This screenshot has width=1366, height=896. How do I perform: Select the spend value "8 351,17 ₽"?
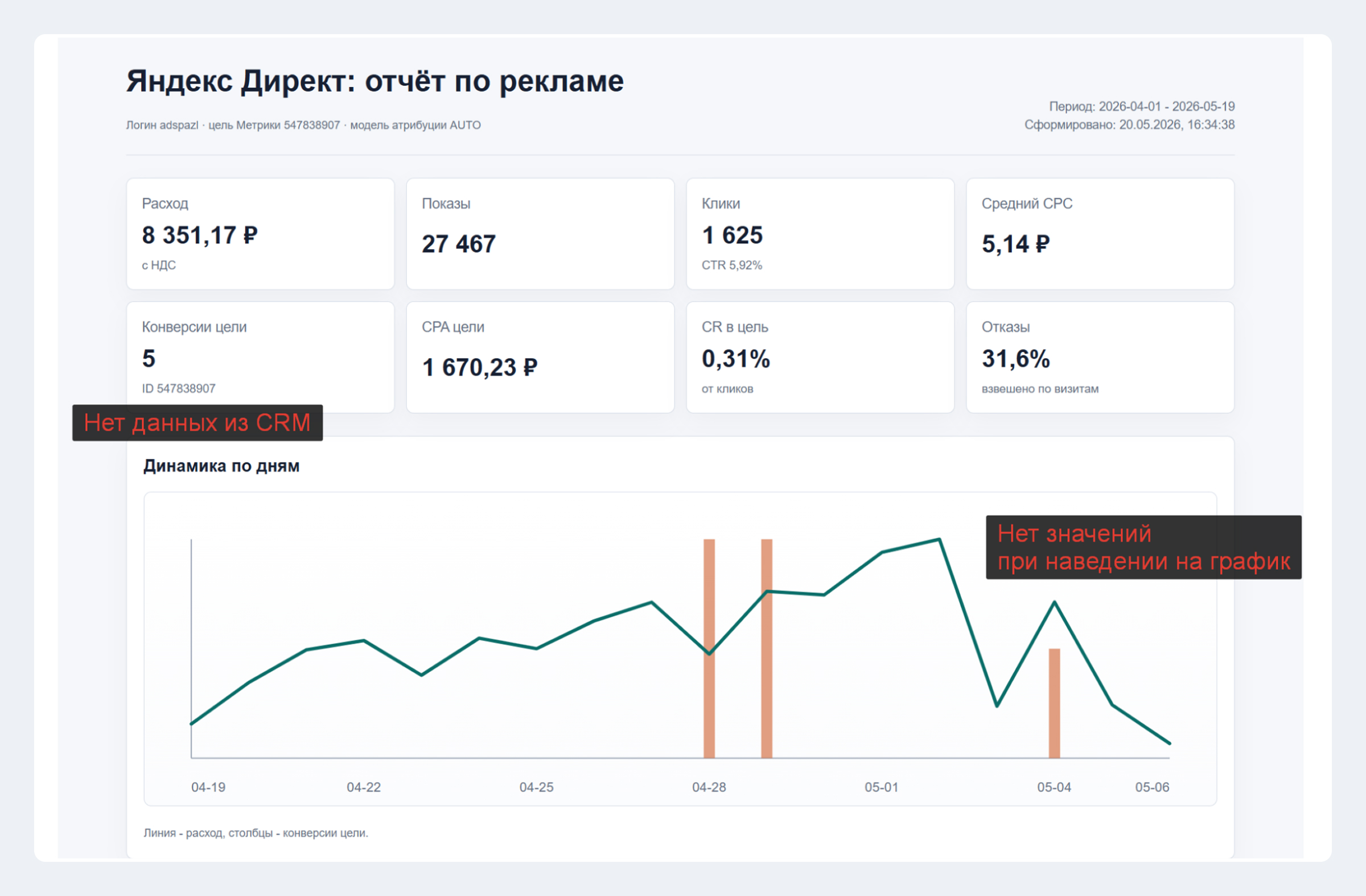point(200,235)
